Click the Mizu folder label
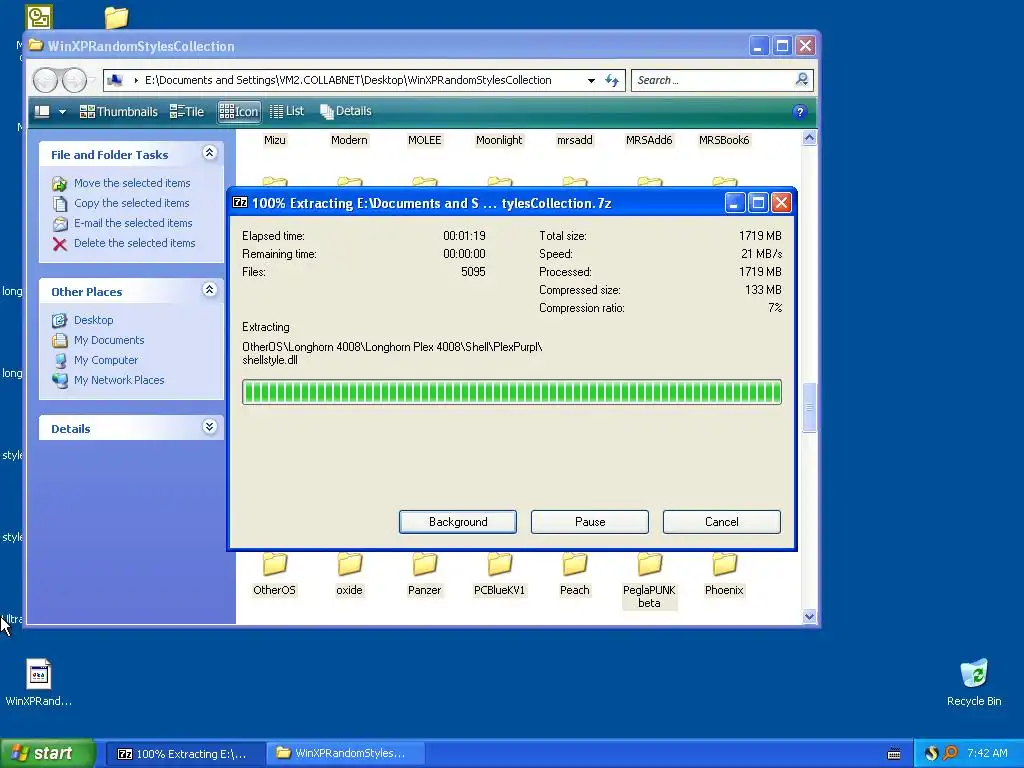Screen dimensions: 1024x768 coord(274,140)
